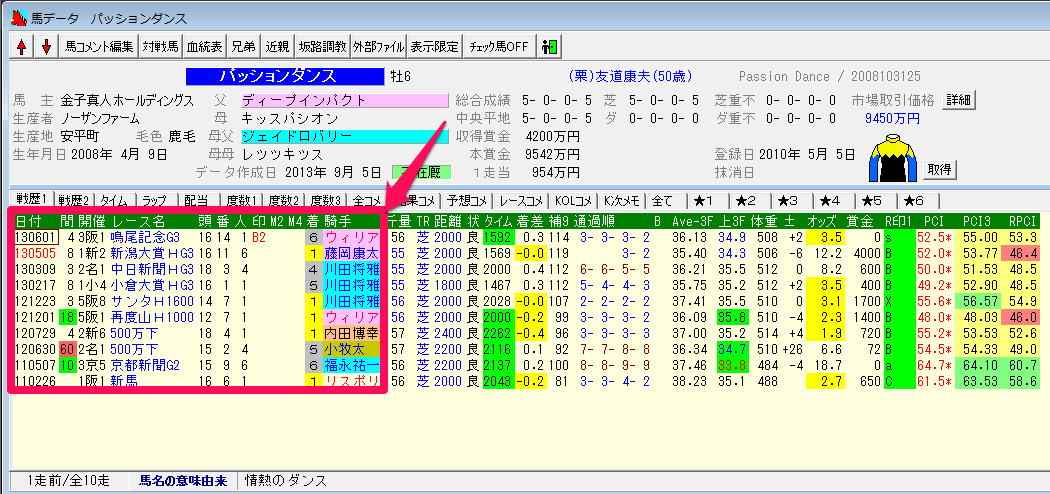Viewport: 1050px width, 494px height.
Task: Switch to the 戦歴2 tab
Action: 74,200
